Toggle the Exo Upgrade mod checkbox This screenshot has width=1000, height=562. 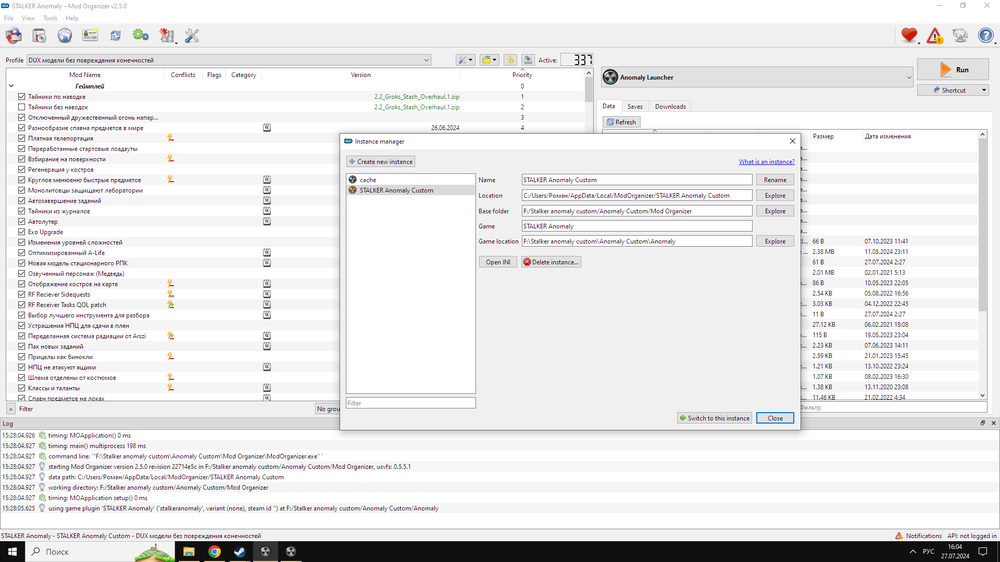(21, 232)
